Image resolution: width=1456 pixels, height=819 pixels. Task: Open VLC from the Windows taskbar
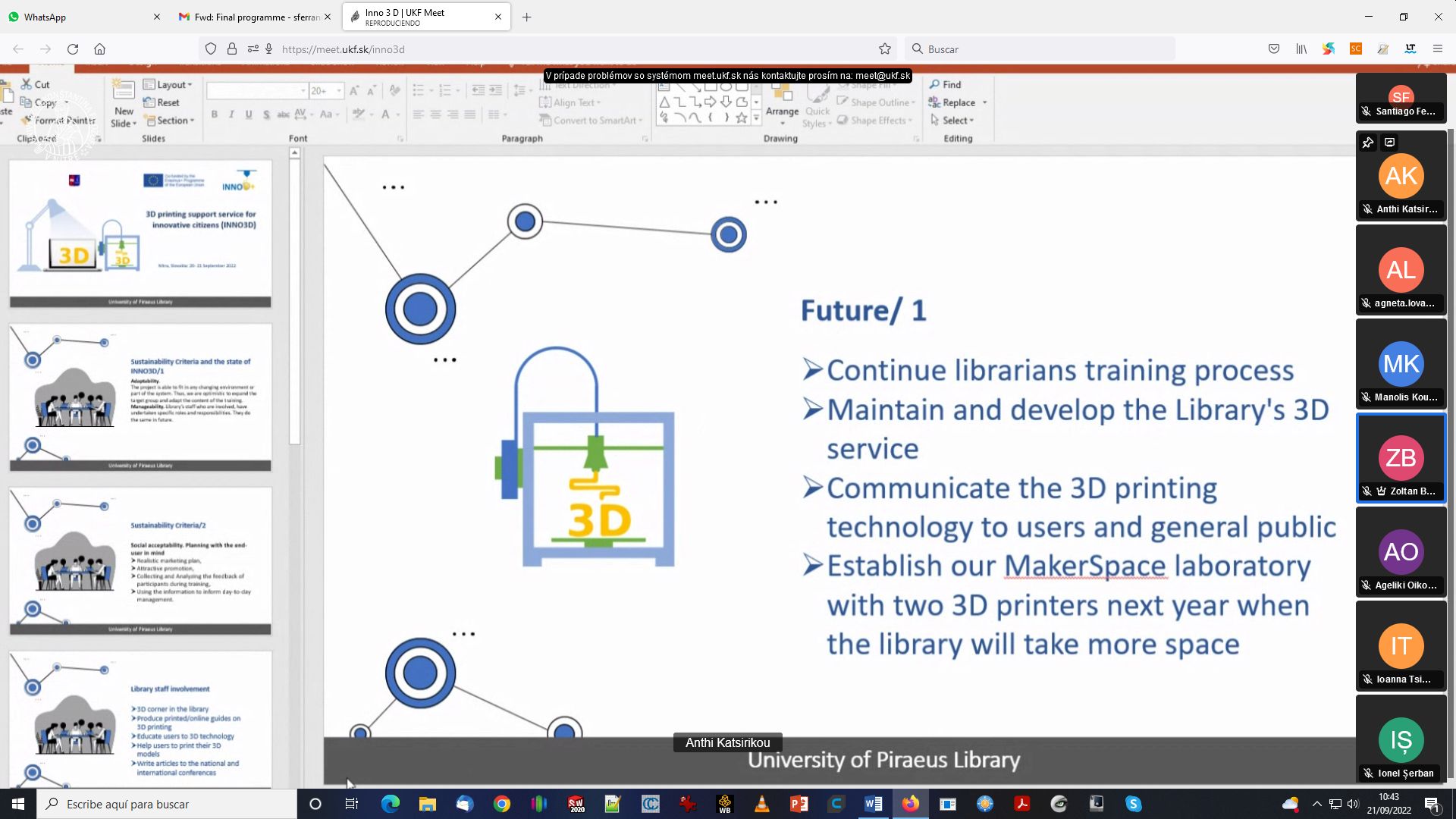pyautogui.click(x=762, y=804)
